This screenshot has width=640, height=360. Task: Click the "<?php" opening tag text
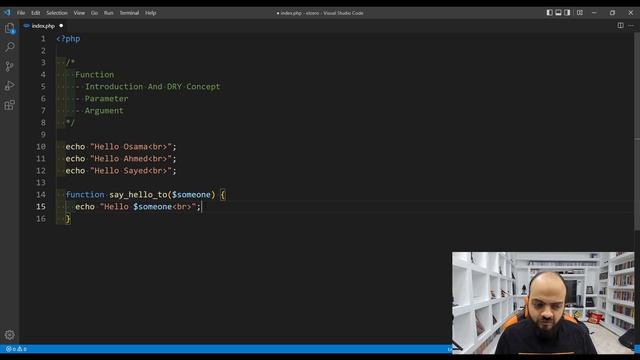(x=68, y=39)
